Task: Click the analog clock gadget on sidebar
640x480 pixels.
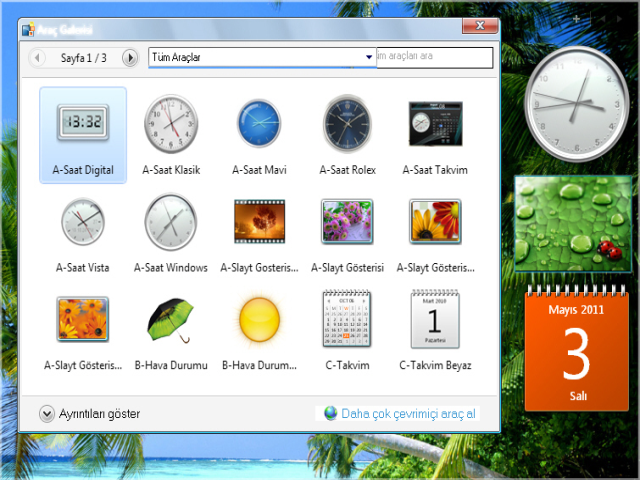Action: (576, 103)
